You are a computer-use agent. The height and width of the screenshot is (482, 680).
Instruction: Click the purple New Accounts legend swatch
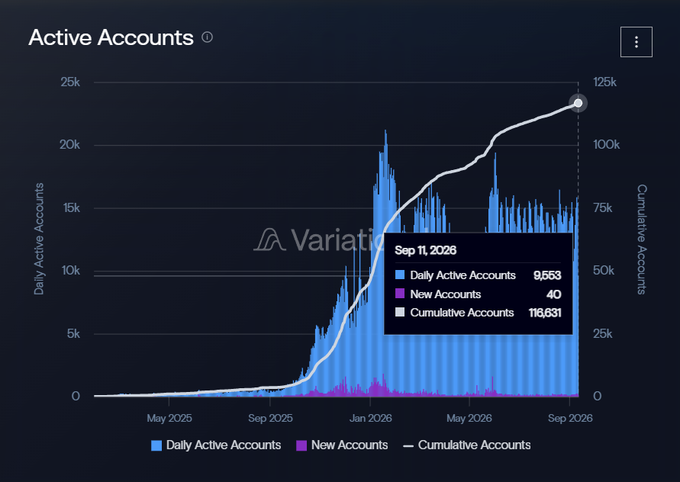pos(301,446)
